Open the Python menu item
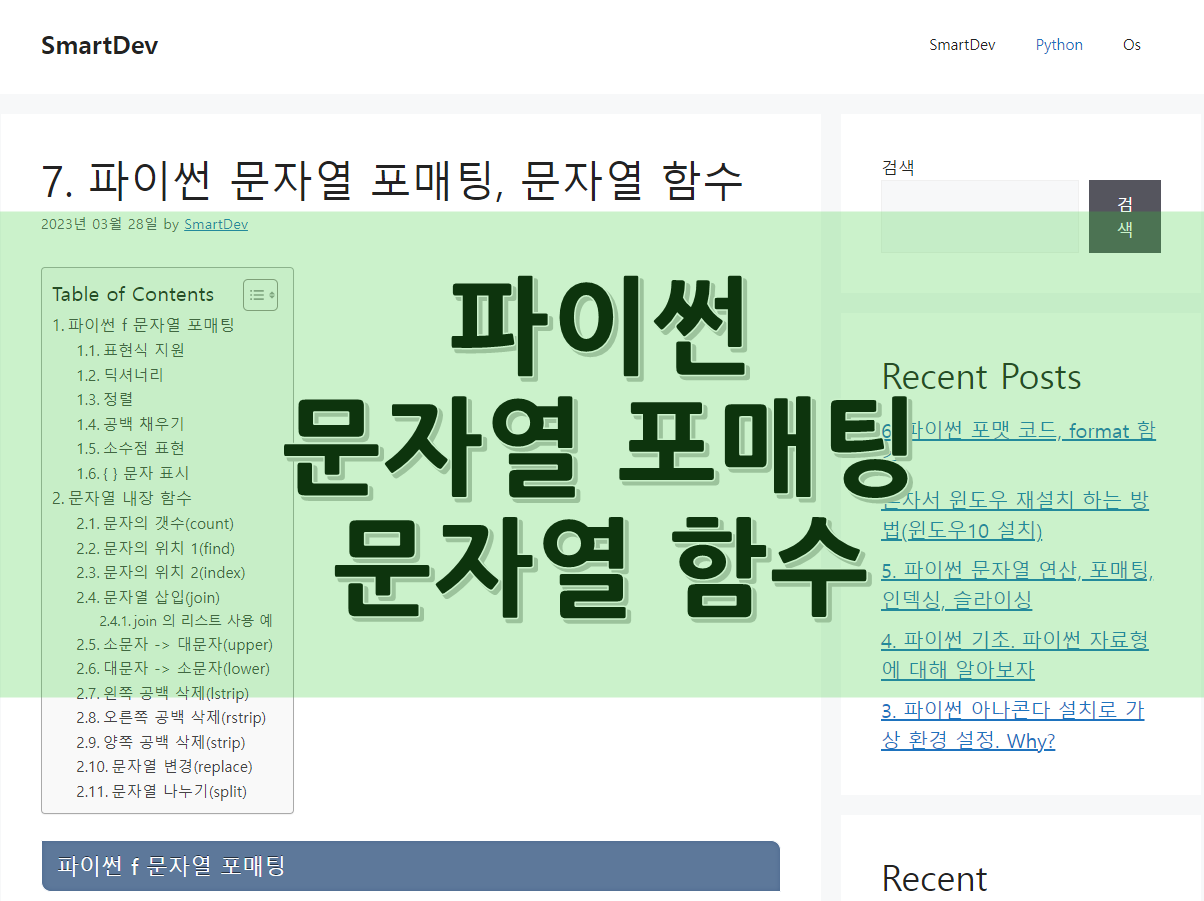 tap(1059, 45)
